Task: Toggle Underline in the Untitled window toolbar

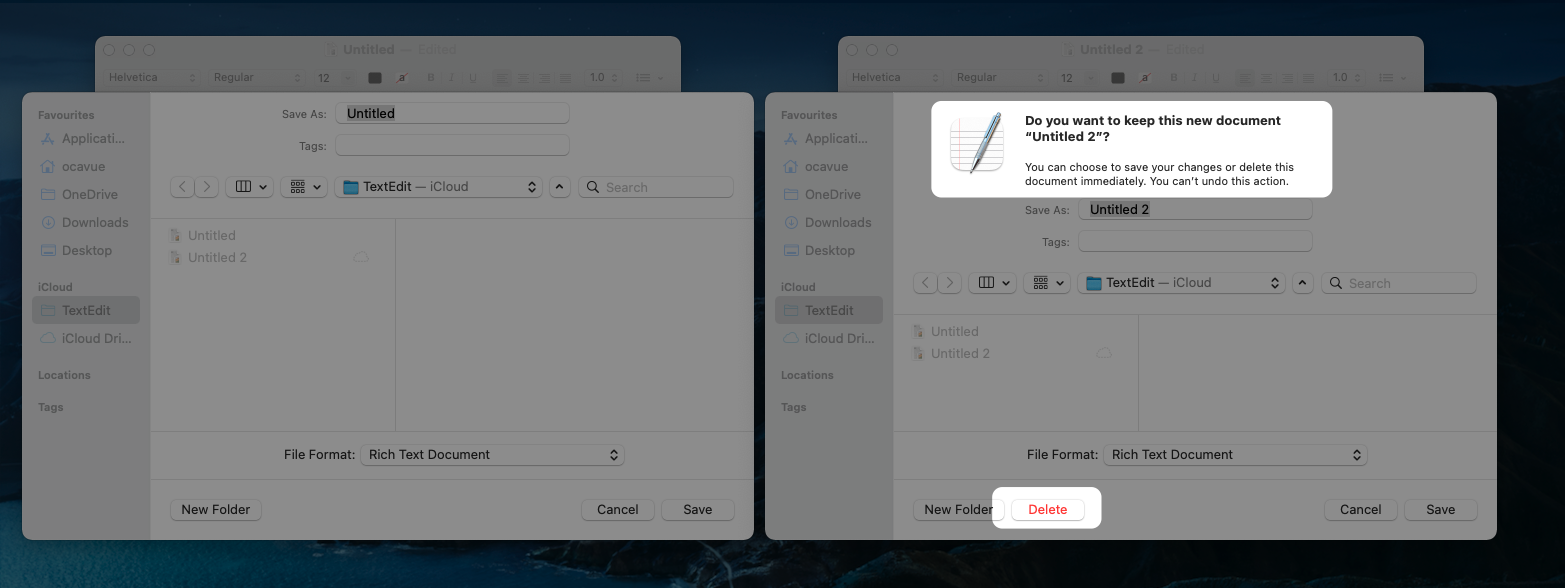Action: [x=473, y=77]
